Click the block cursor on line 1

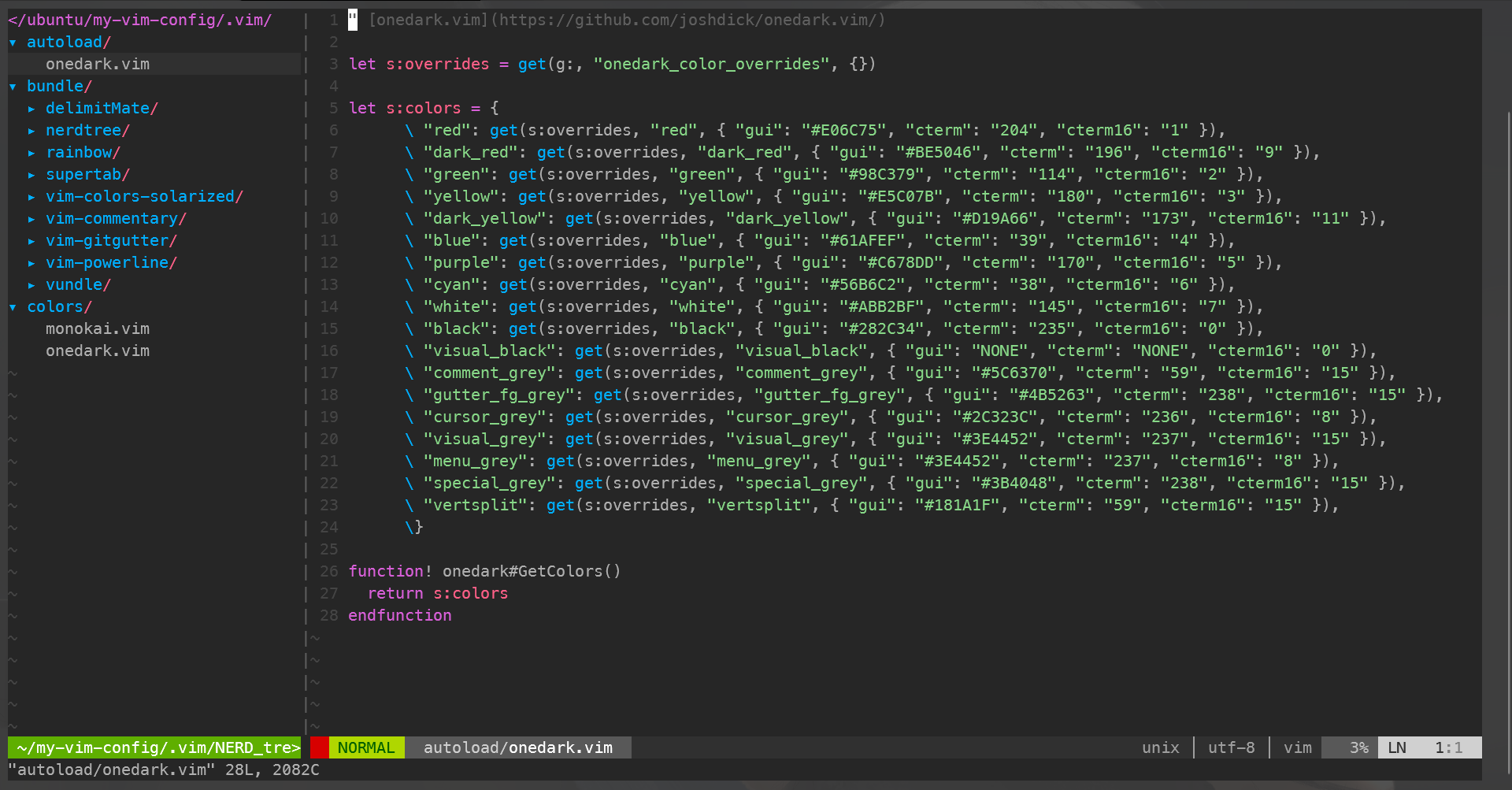click(x=353, y=20)
